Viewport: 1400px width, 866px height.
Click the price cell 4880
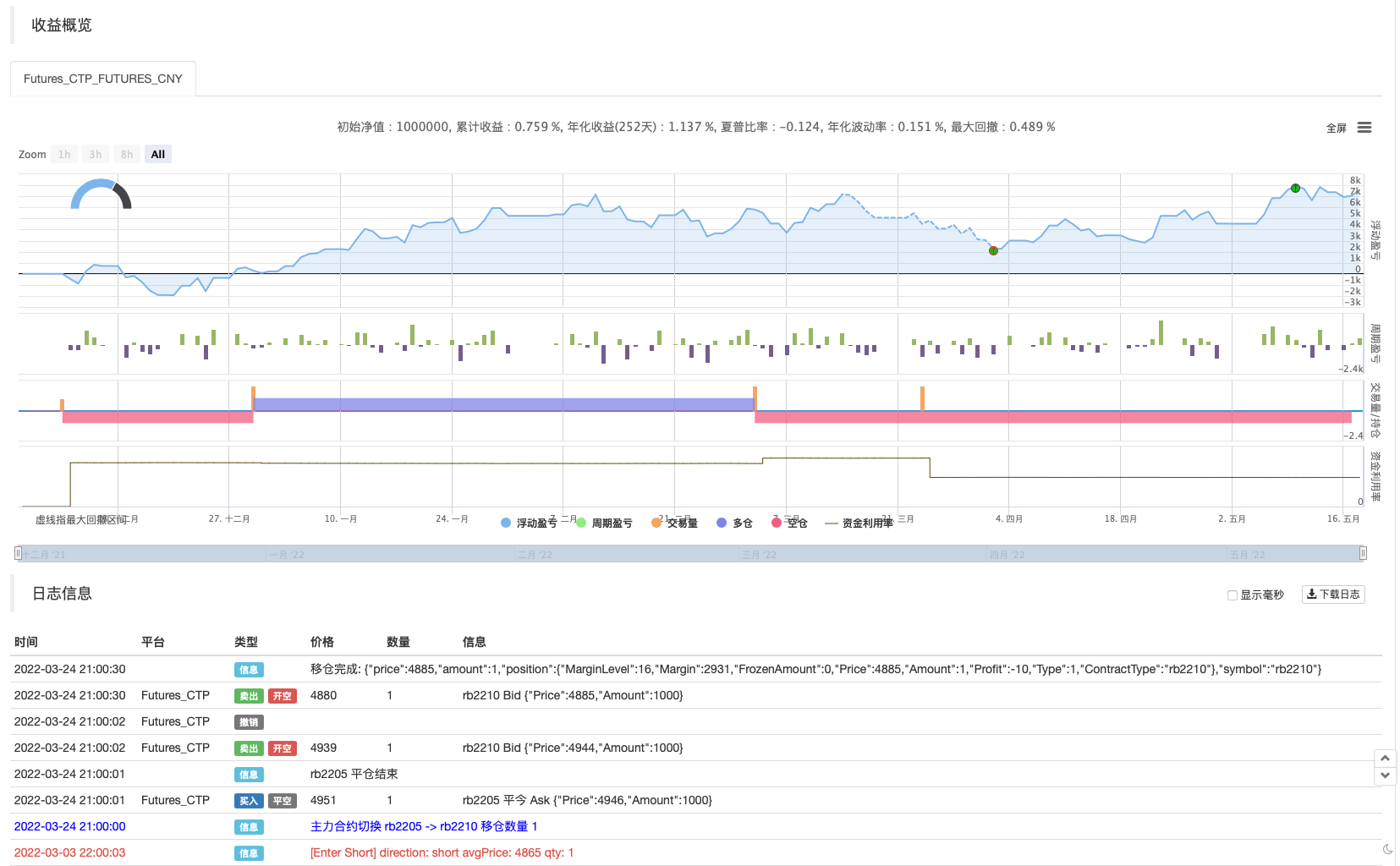tap(323, 695)
